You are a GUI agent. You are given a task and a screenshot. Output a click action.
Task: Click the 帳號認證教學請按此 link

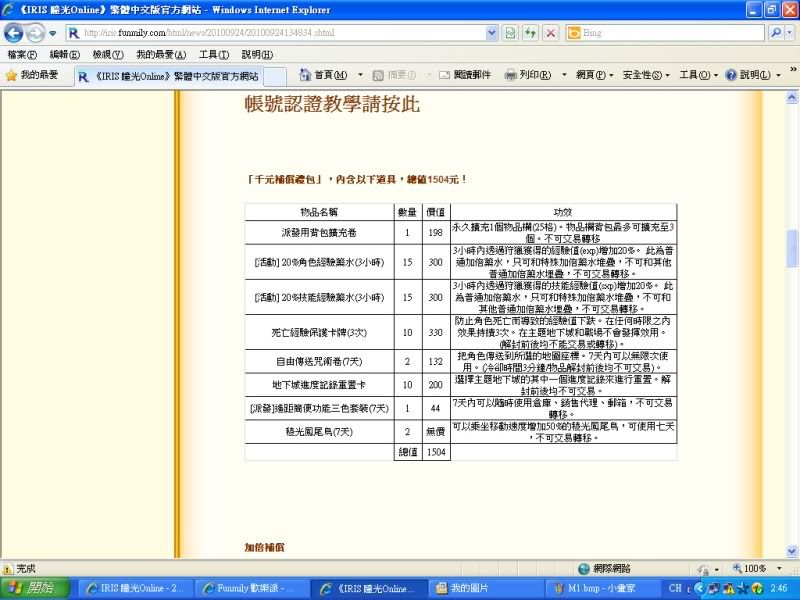coord(332,104)
